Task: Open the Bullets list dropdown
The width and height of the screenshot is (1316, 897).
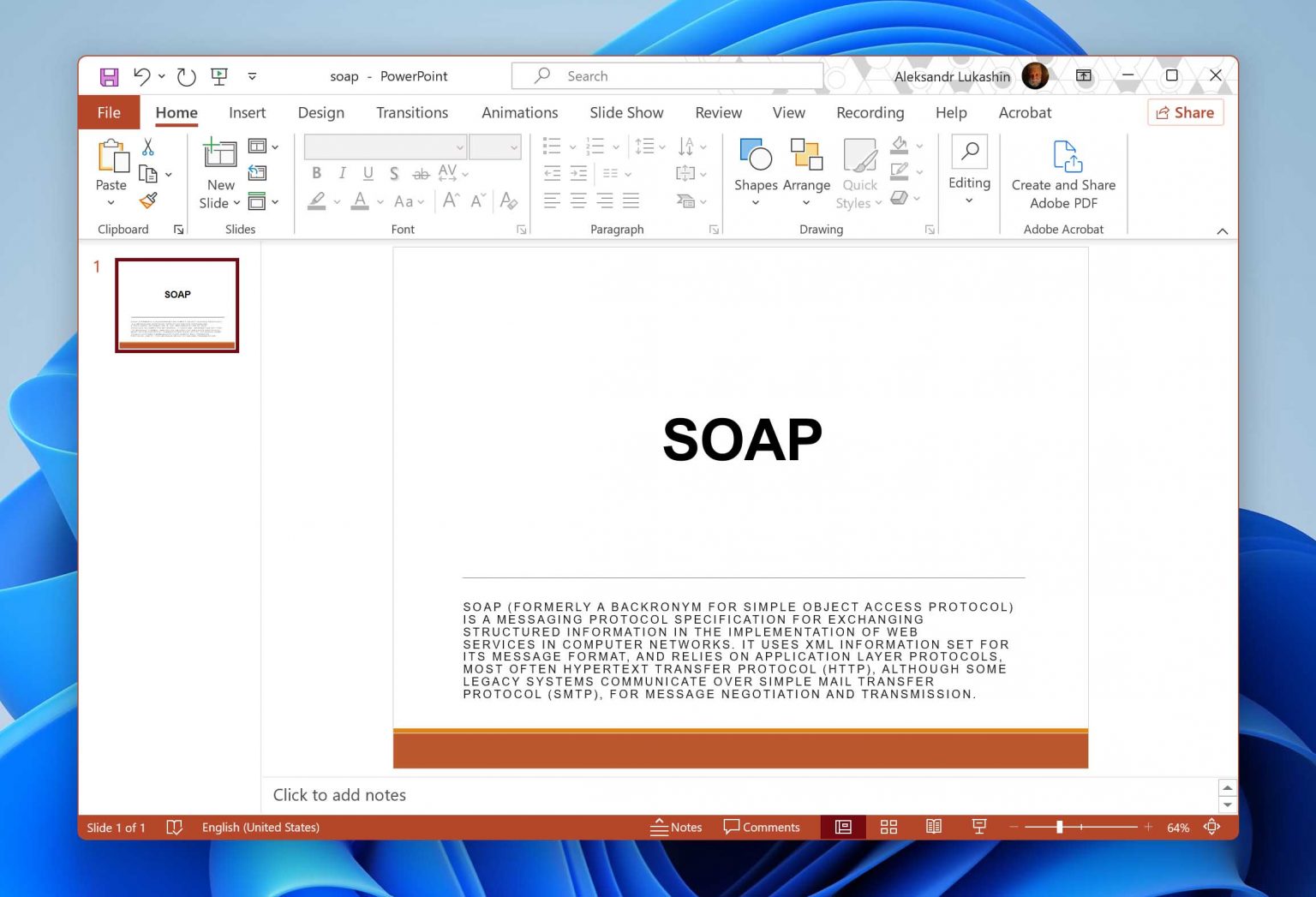Action: coord(573,146)
